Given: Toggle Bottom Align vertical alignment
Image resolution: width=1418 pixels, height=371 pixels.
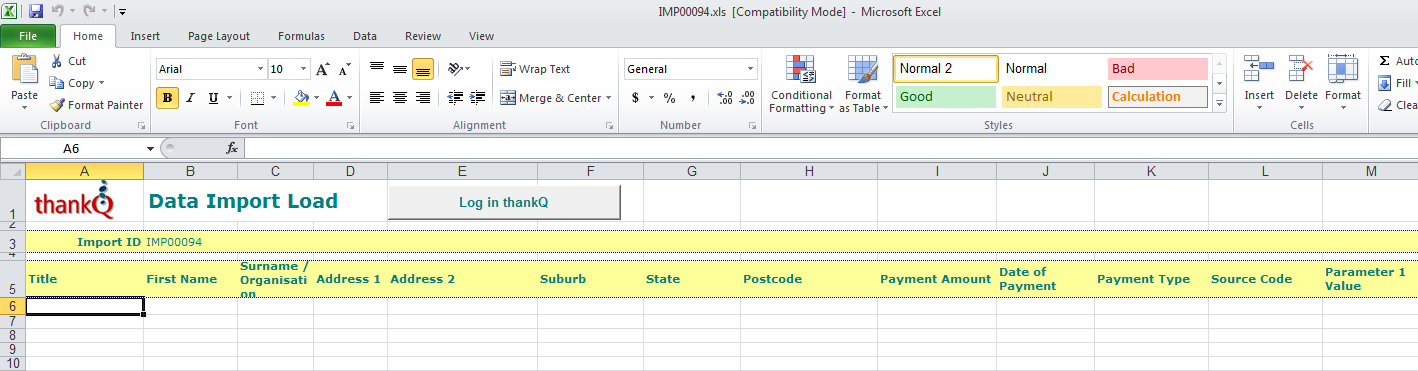Looking at the screenshot, I should 423,69.
